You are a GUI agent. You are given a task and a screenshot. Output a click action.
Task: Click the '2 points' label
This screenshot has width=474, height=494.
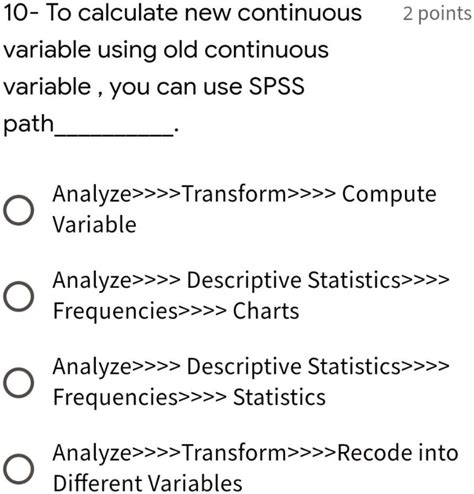(x=437, y=14)
